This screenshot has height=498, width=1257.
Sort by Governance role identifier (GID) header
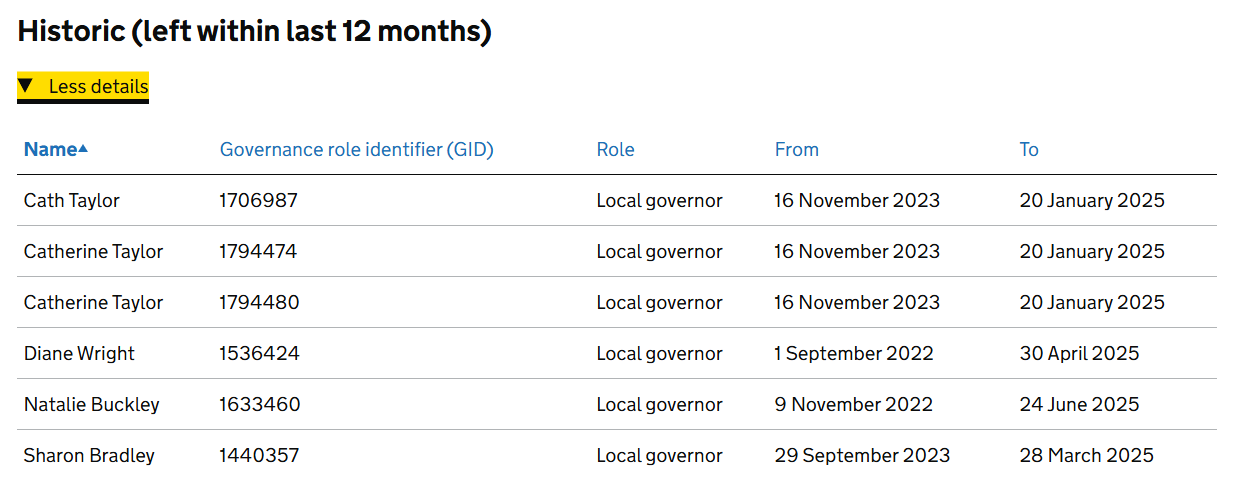356,149
